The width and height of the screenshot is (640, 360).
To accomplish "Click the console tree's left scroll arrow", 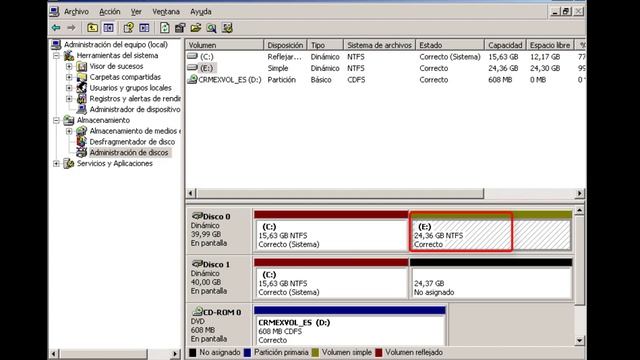I will tap(53, 353).
